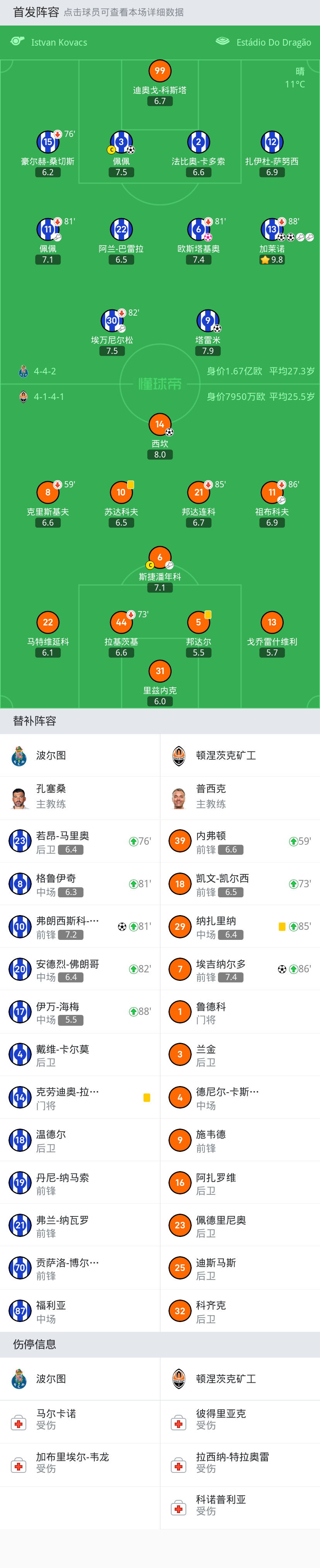The image size is (320, 1568).
Task: Open goalkeeper number 99 Diogo Costa details
Action: [159, 71]
